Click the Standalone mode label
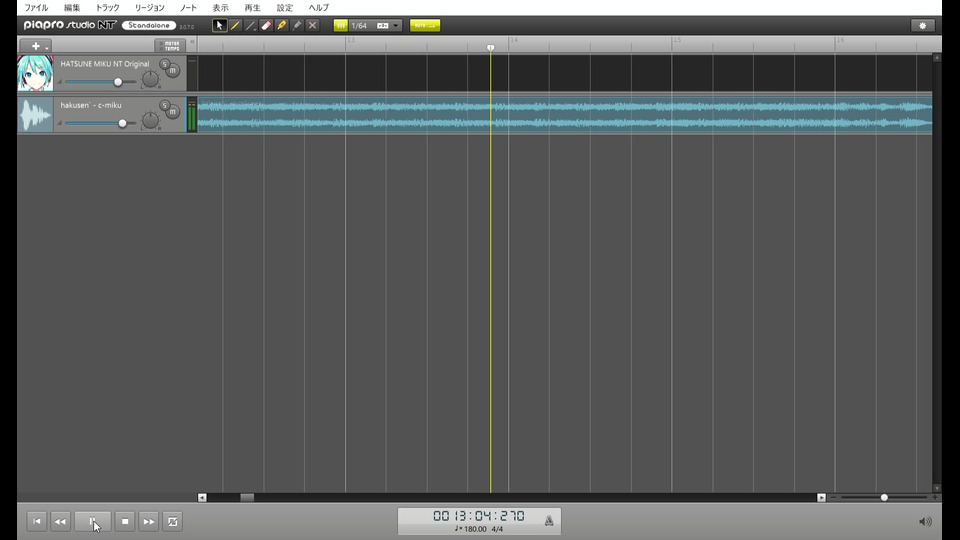The height and width of the screenshot is (540, 960). (x=149, y=25)
